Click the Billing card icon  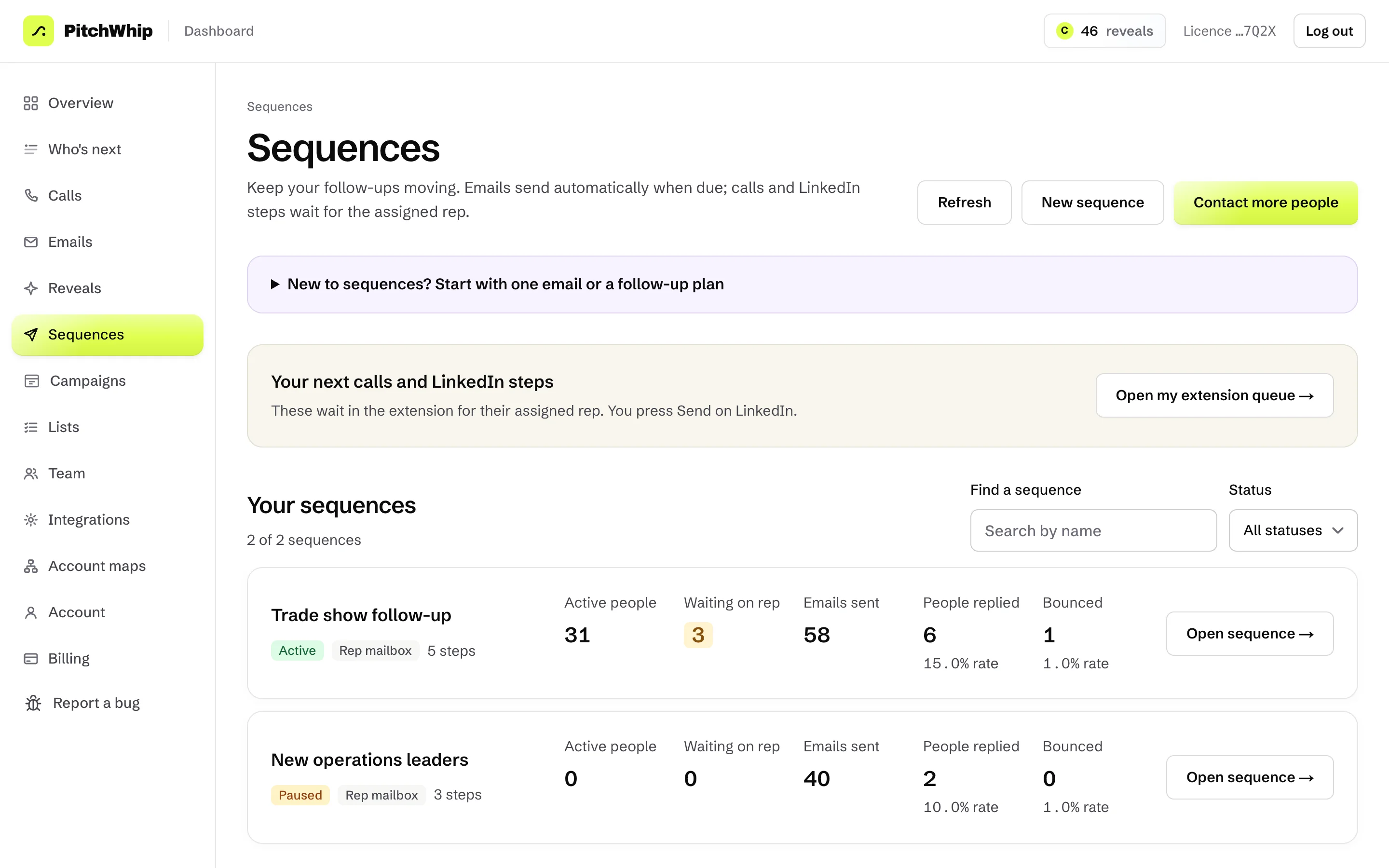point(31,659)
